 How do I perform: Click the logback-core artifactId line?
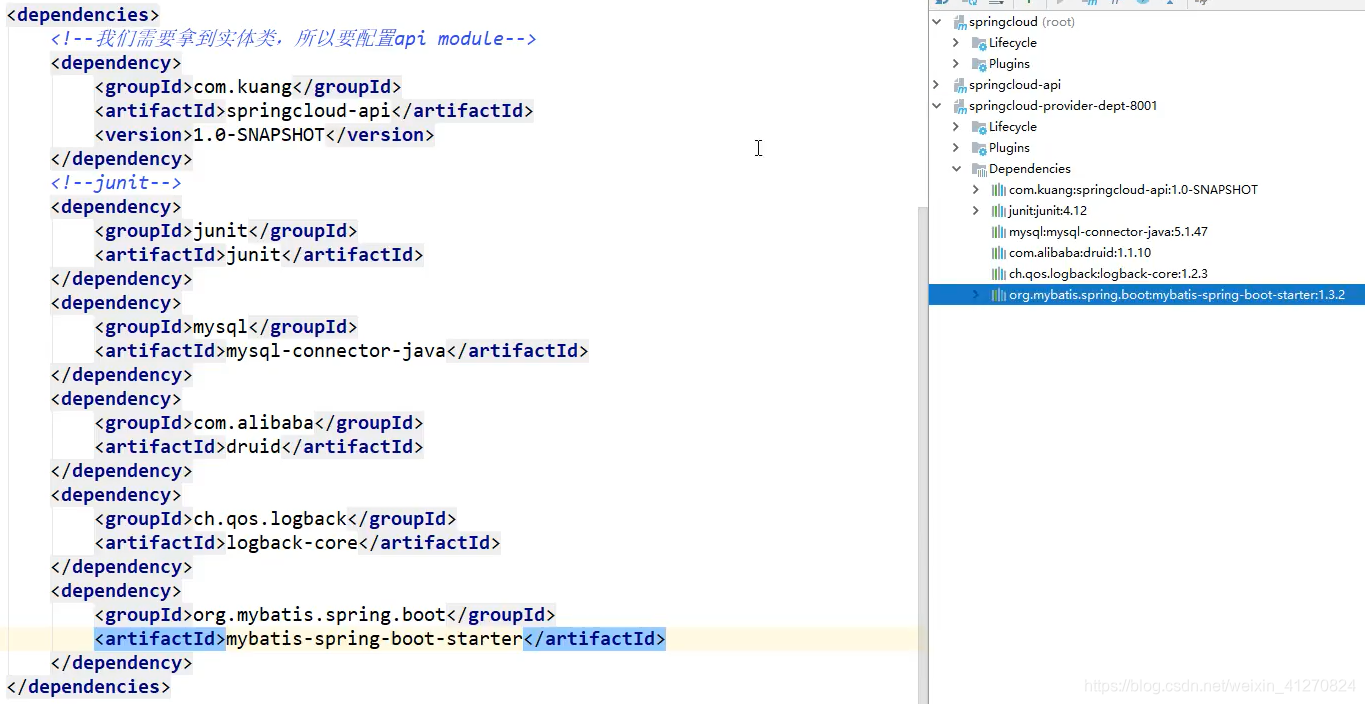tap(297, 543)
